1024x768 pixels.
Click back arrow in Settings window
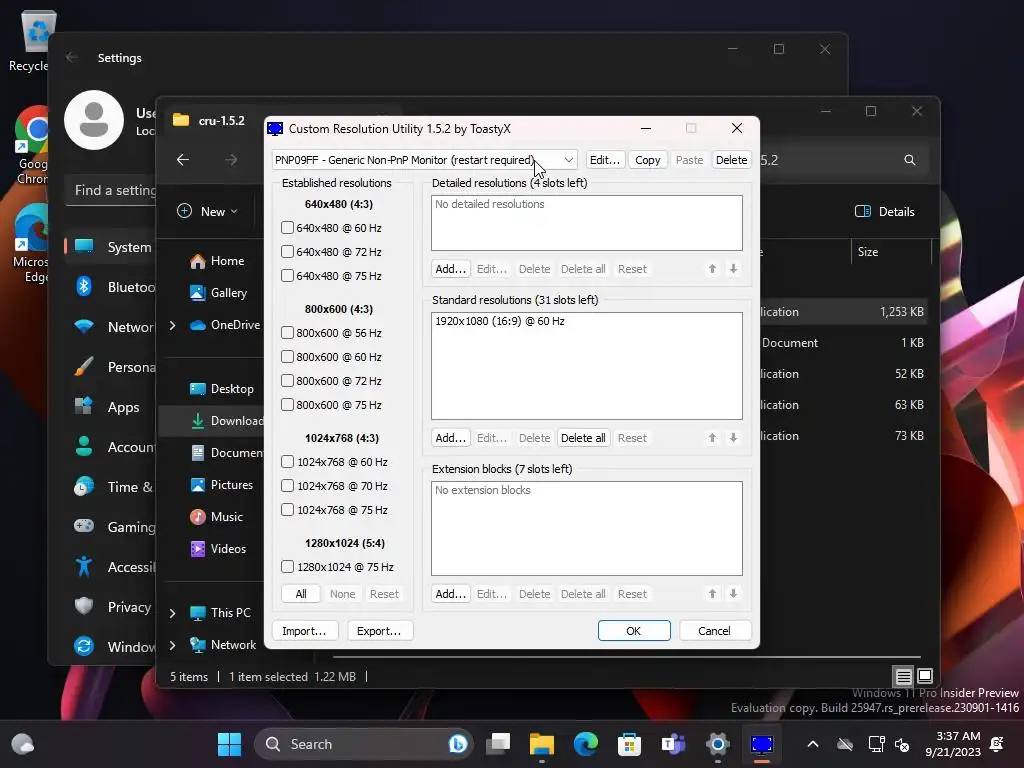[x=72, y=57]
